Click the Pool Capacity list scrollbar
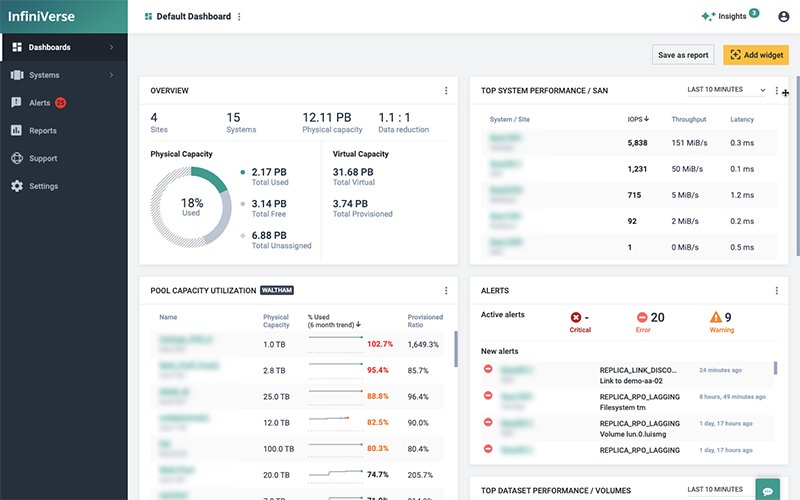 (455, 348)
